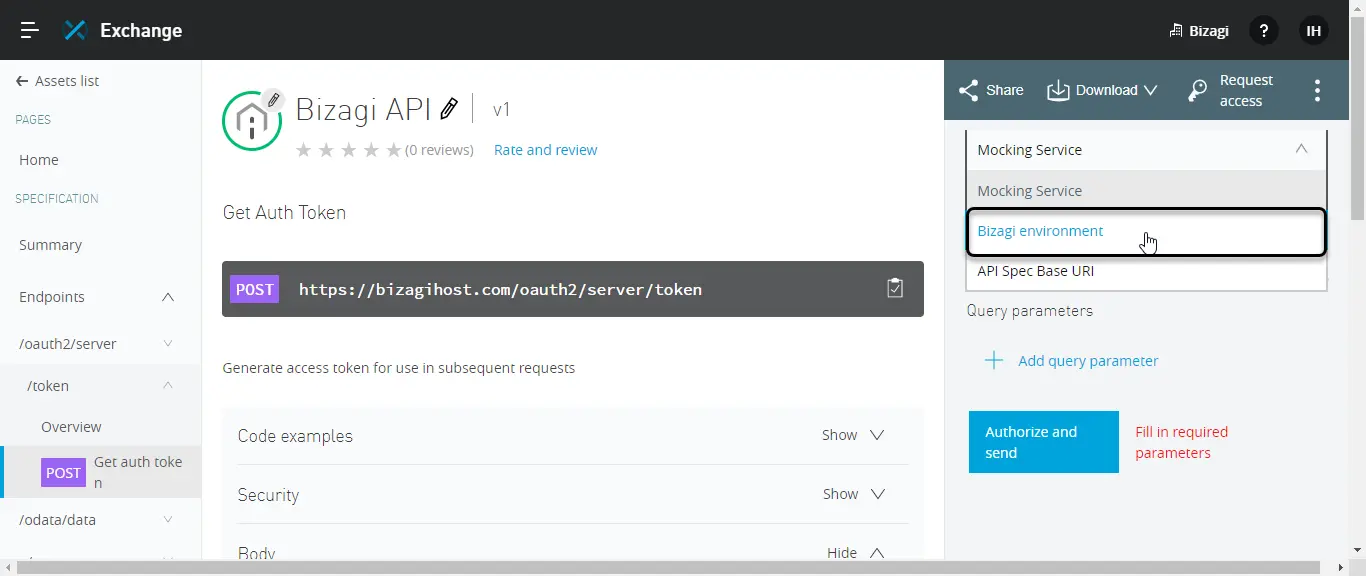Edit the Bizagi API asset icon image
The image size is (1366, 576).
tap(273, 100)
